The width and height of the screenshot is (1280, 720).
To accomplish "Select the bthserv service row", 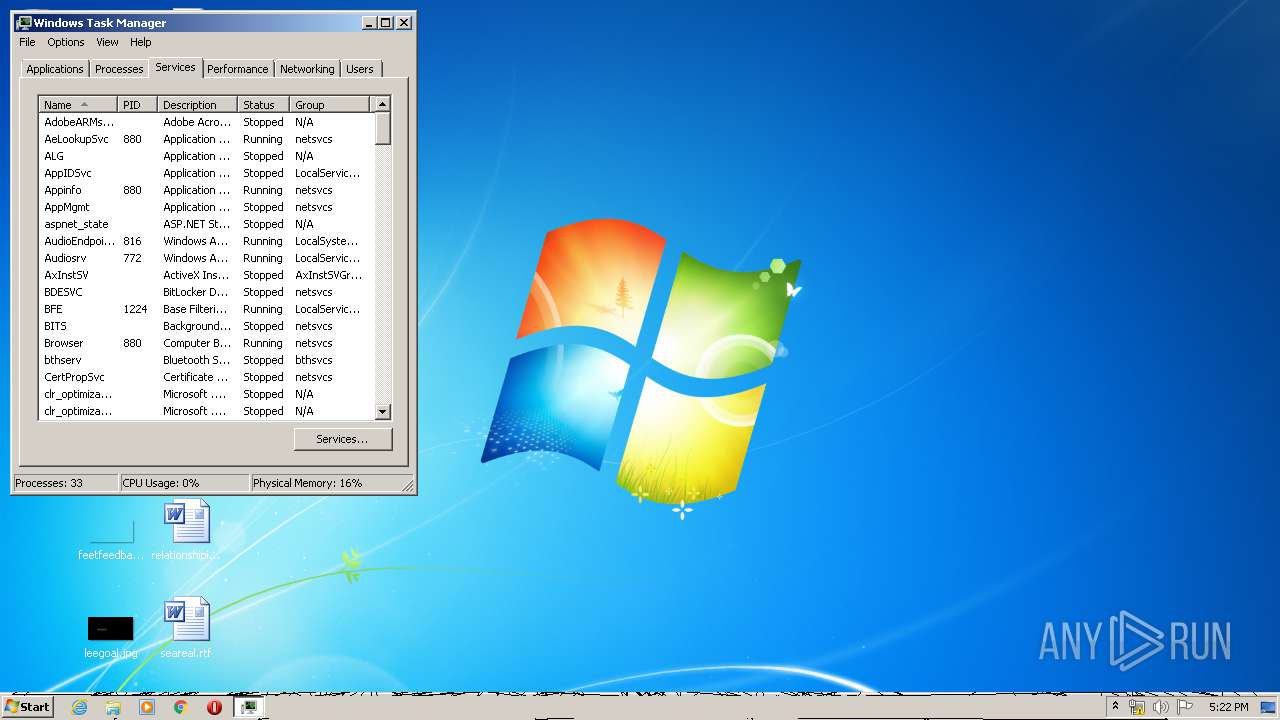I will tap(206, 360).
